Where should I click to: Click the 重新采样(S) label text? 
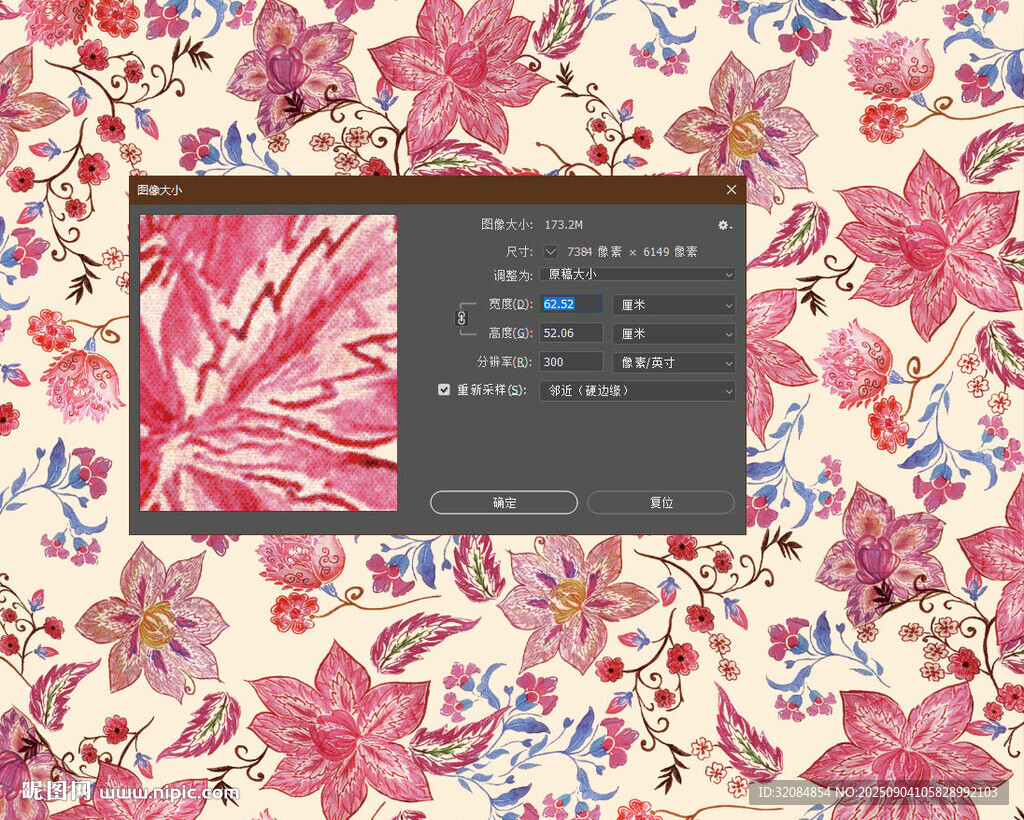tap(492, 390)
